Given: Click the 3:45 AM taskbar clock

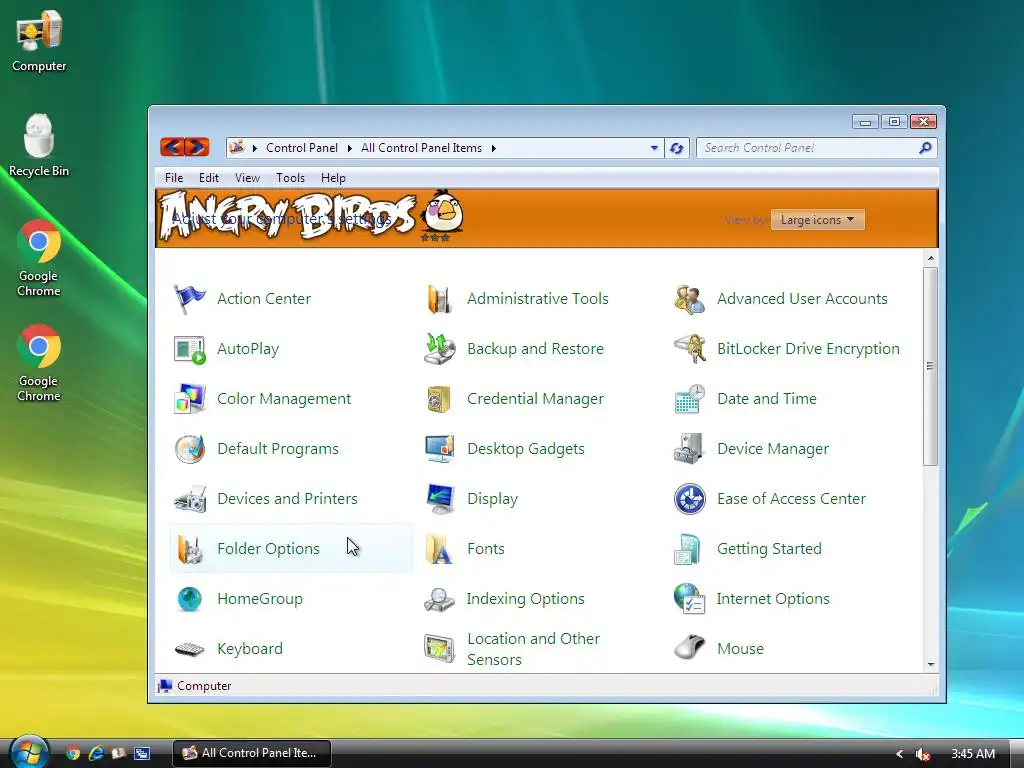Looking at the screenshot, I should pyautogui.click(x=972, y=754).
